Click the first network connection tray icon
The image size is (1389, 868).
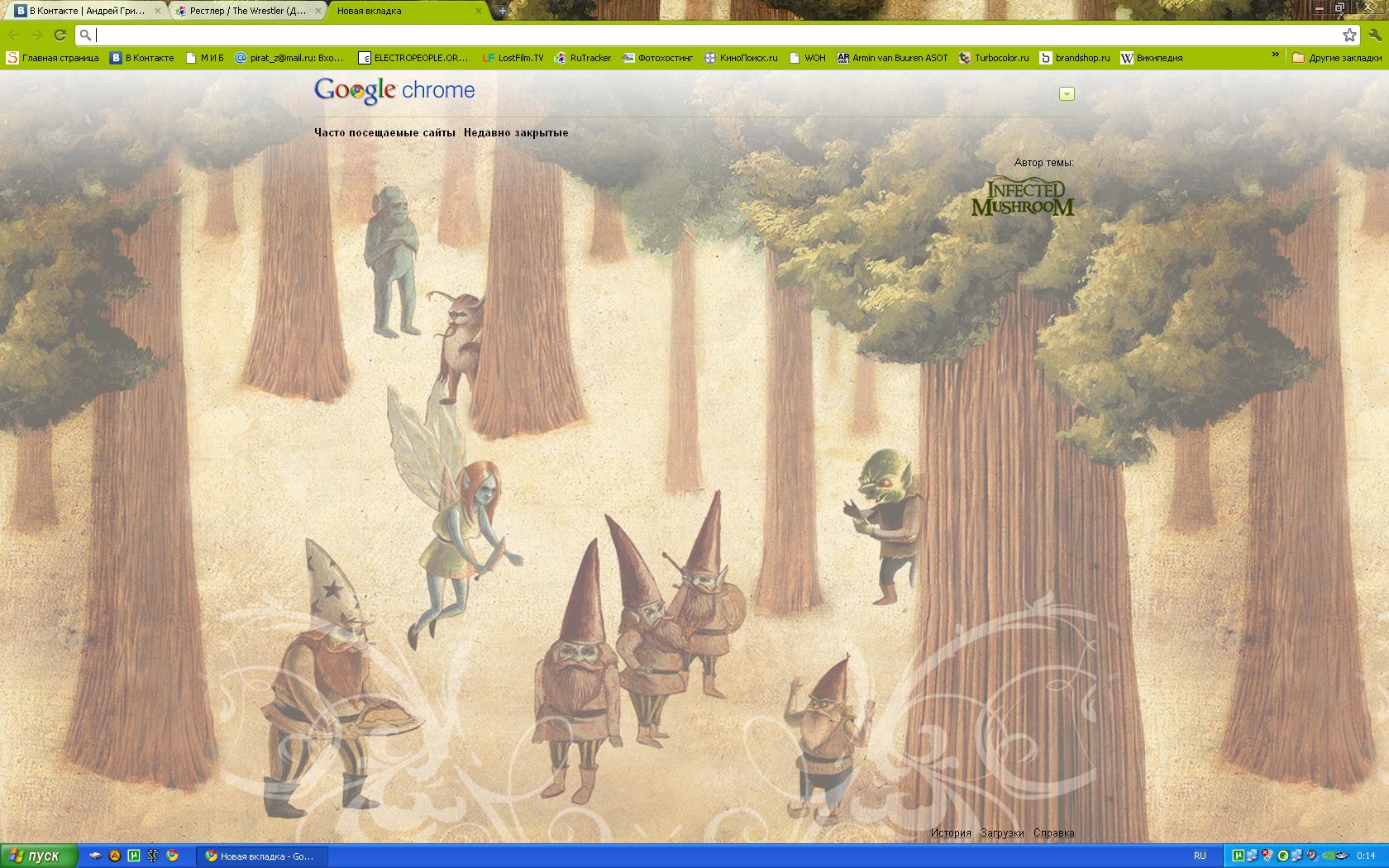pyautogui.click(x=1253, y=856)
